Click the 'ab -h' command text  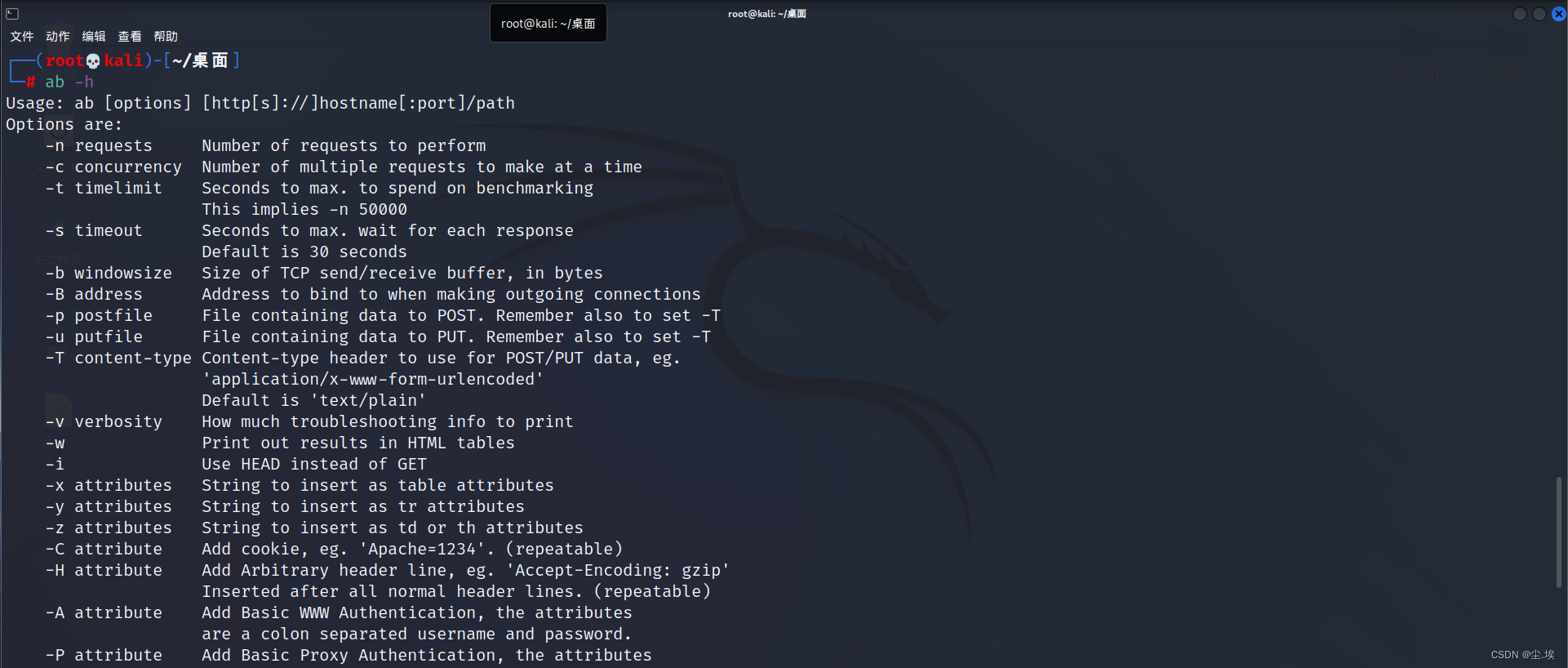(69, 82)
